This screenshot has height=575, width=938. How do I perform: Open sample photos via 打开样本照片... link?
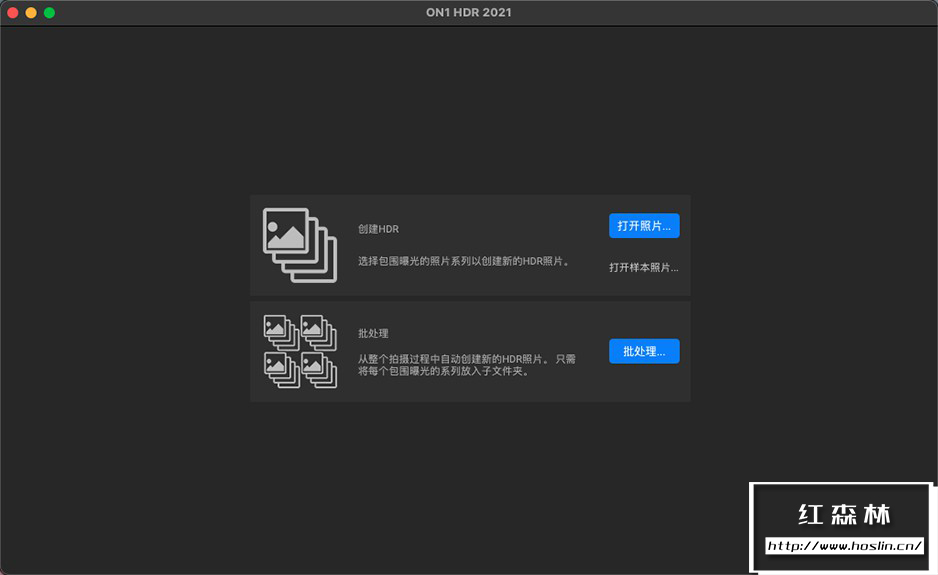[x=644, y=267]
